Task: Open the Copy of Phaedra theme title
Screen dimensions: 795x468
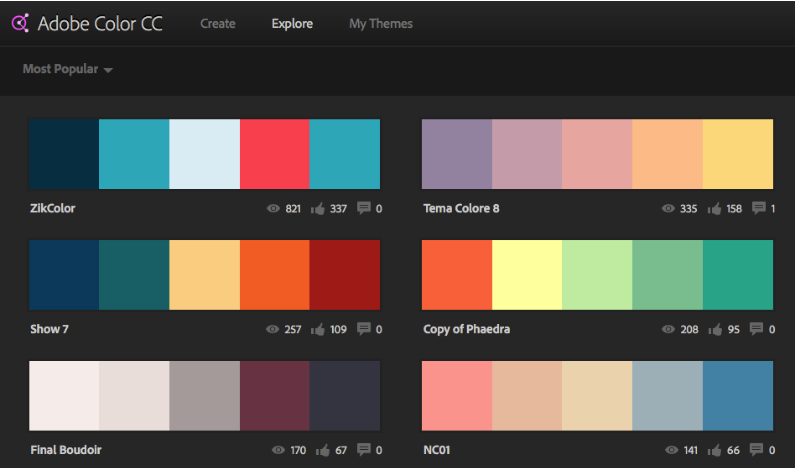Action: [x=466, y=329]
